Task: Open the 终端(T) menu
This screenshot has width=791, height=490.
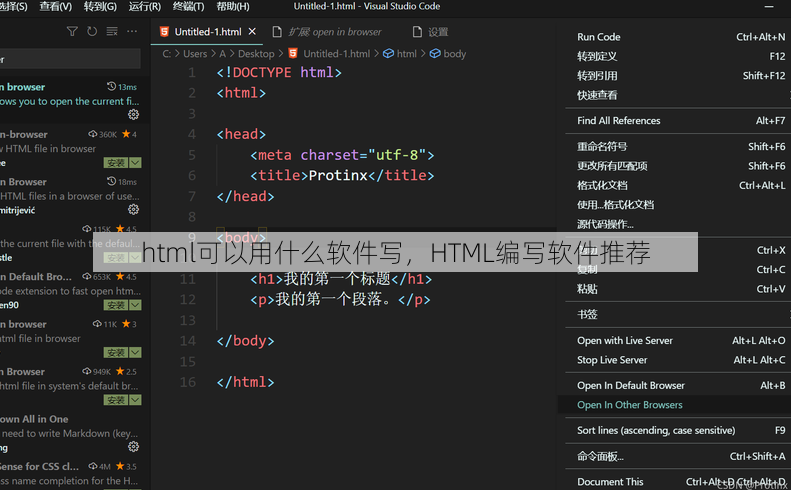Action: 189,7
